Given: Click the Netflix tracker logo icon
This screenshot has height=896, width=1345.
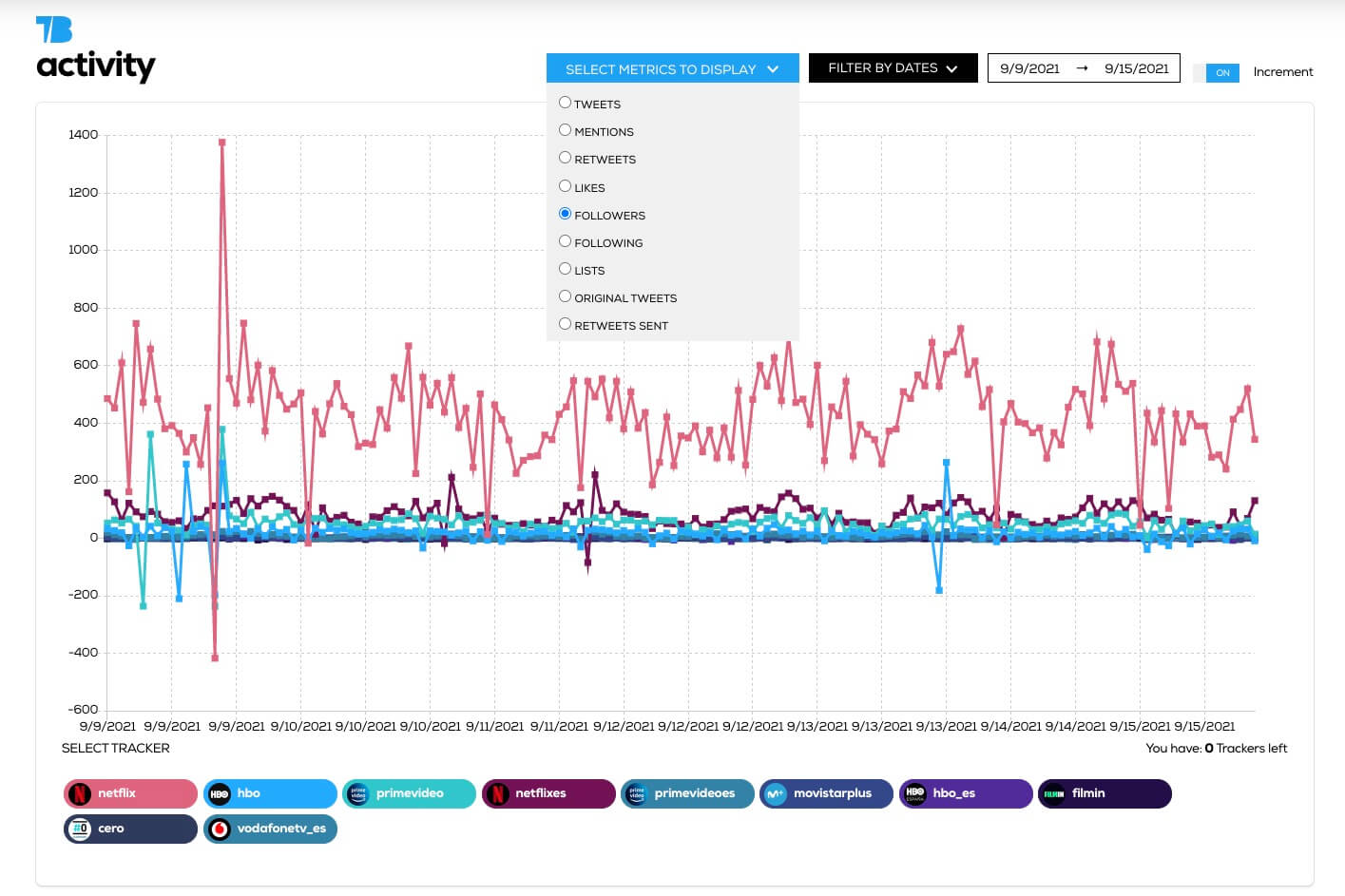Looking at the screenshot, I should 80,793.
